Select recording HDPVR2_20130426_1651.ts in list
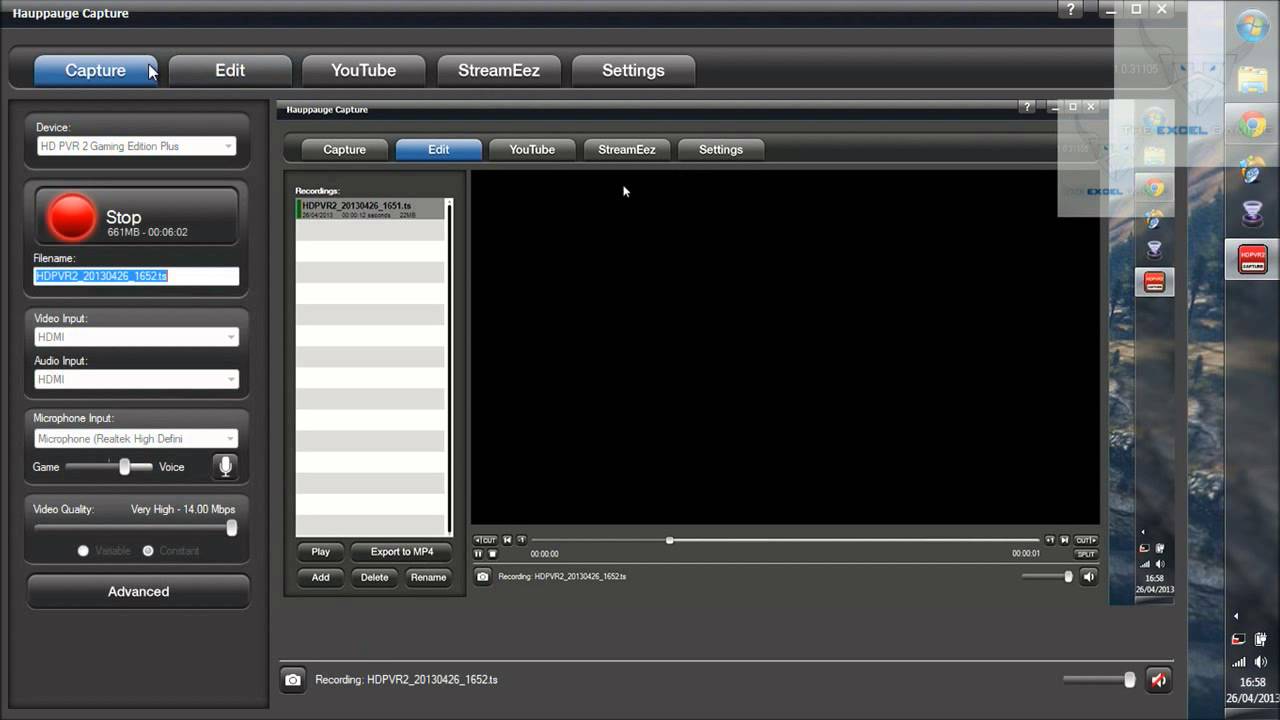 [370, 209]
